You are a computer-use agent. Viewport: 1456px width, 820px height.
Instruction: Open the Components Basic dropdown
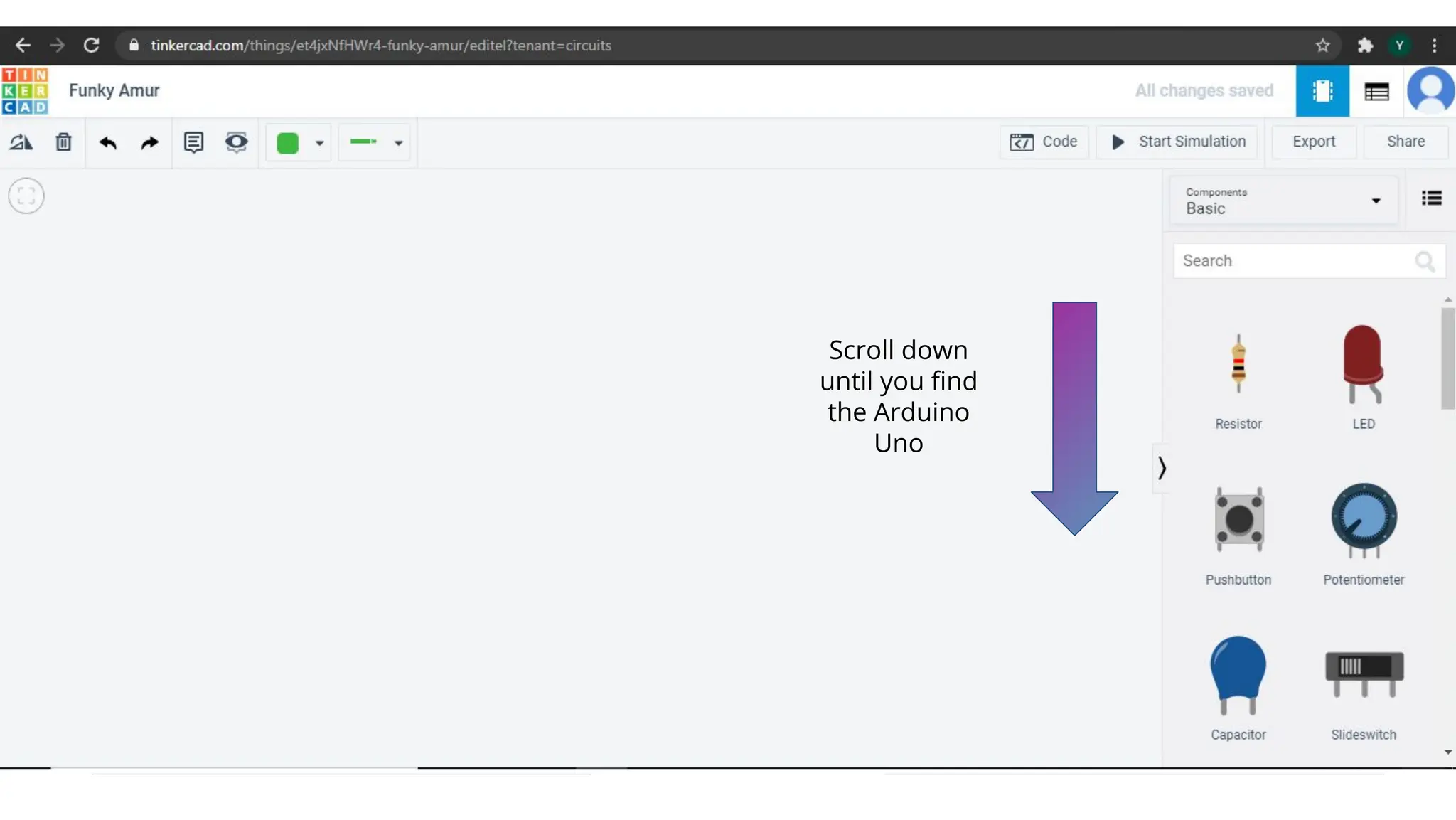(1283, 201)
